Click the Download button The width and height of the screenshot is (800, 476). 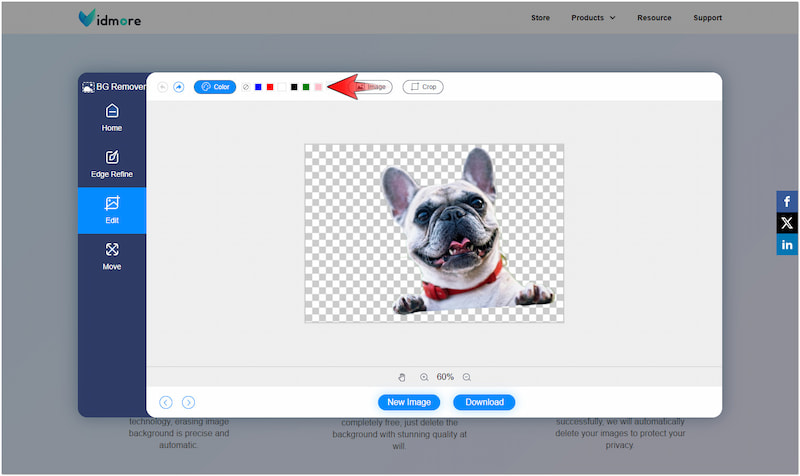tap(484, 402)
